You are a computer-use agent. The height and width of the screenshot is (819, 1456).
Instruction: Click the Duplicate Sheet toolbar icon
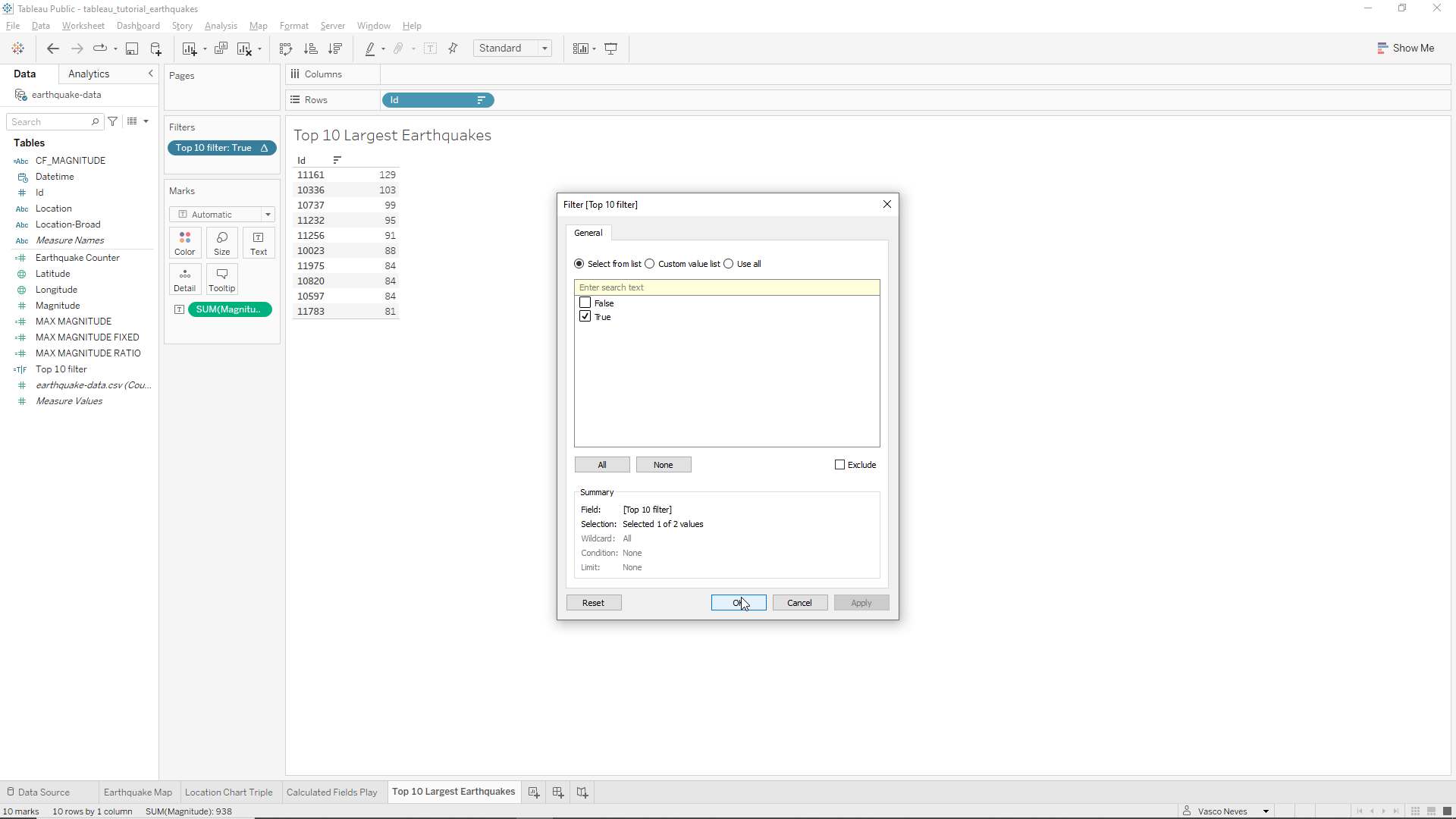[221, 49]
